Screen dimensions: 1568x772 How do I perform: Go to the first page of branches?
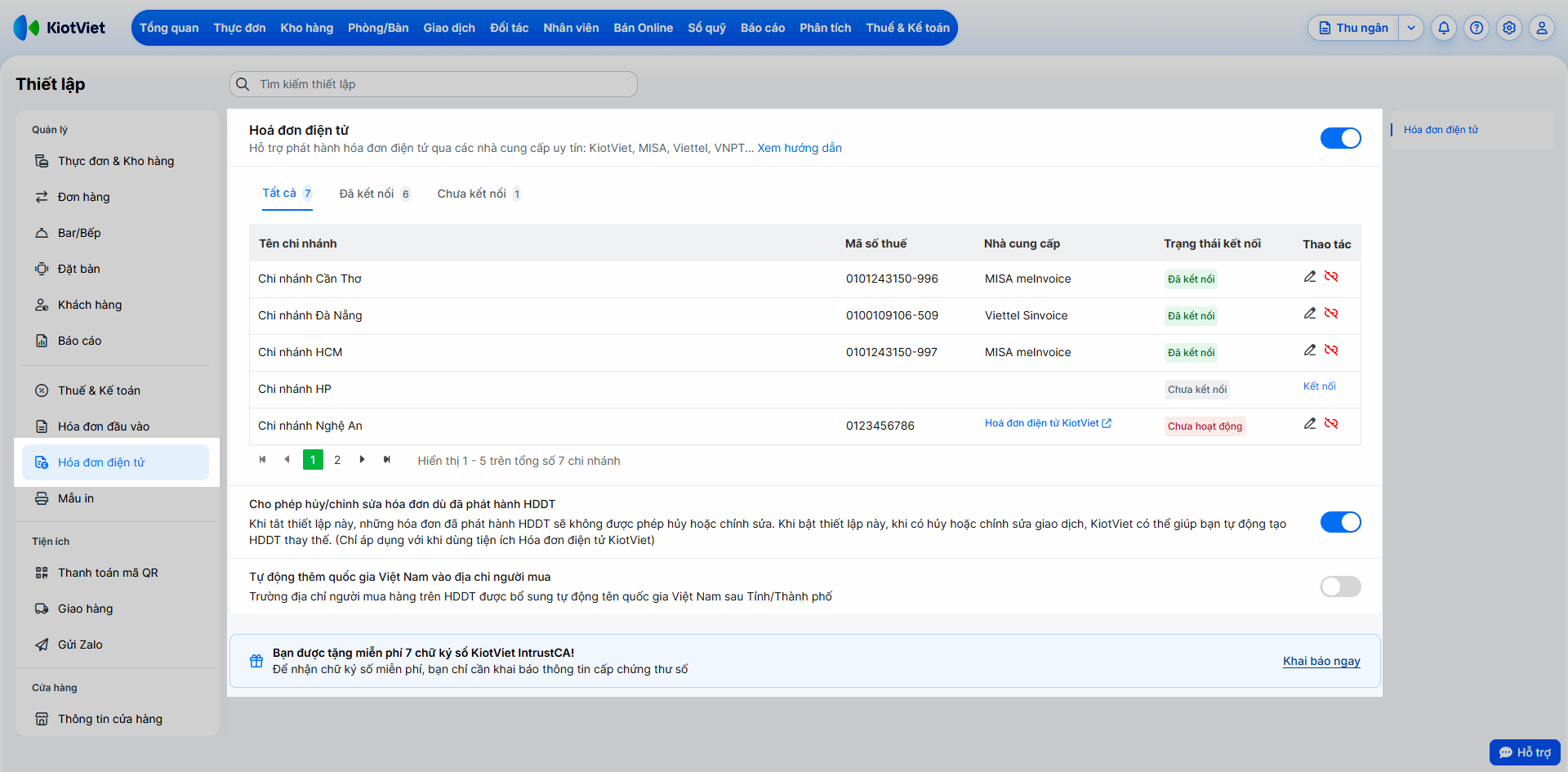tap(262, 460)
